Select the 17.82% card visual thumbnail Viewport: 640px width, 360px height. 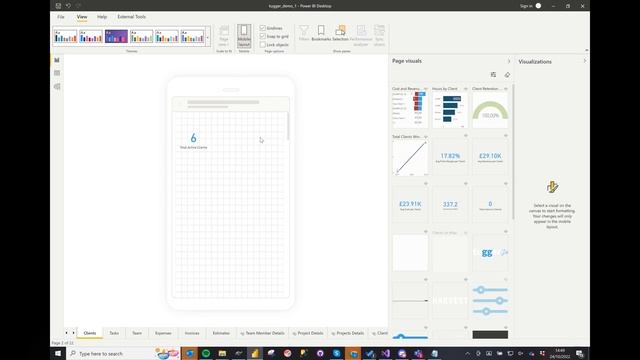click(450, 158)
